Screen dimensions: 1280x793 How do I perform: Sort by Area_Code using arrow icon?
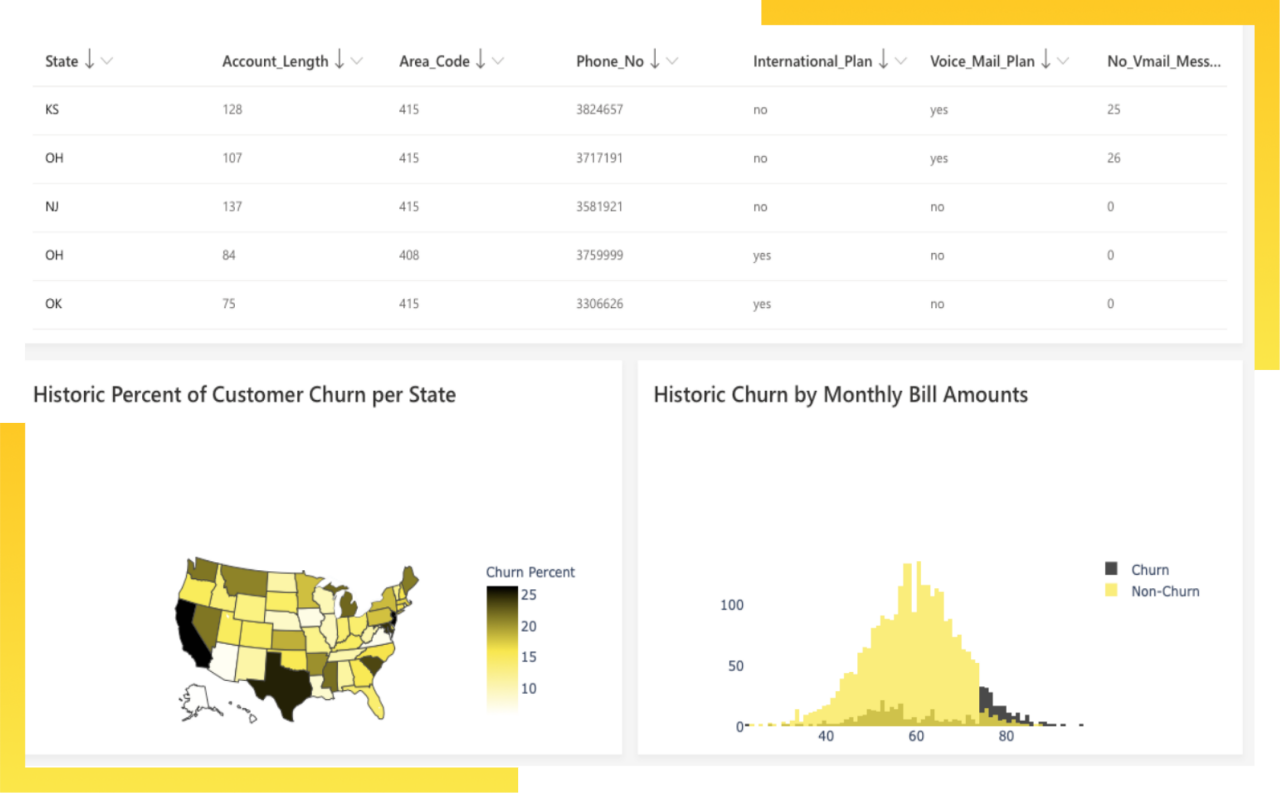coord(481,61)
